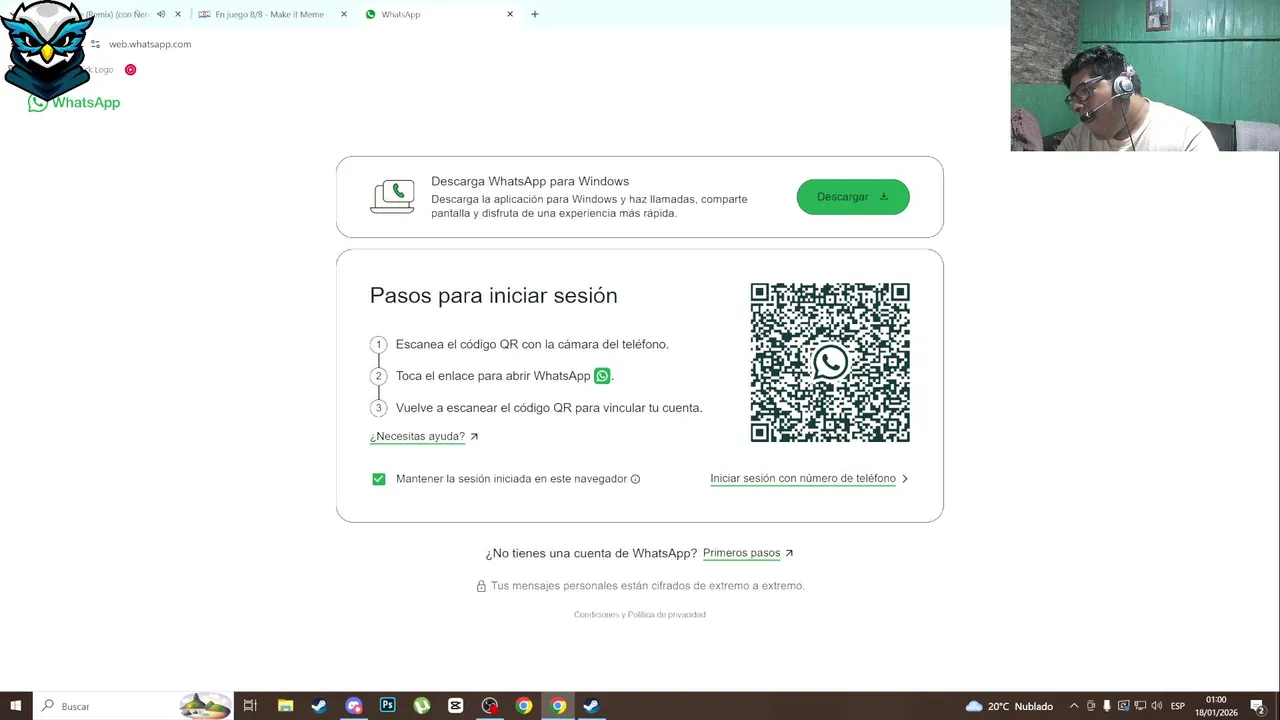The height and width of the screenshot is (720, 1280).
Task: Click the lock icon next to encryption notice
Action: [x=481, y=586]
